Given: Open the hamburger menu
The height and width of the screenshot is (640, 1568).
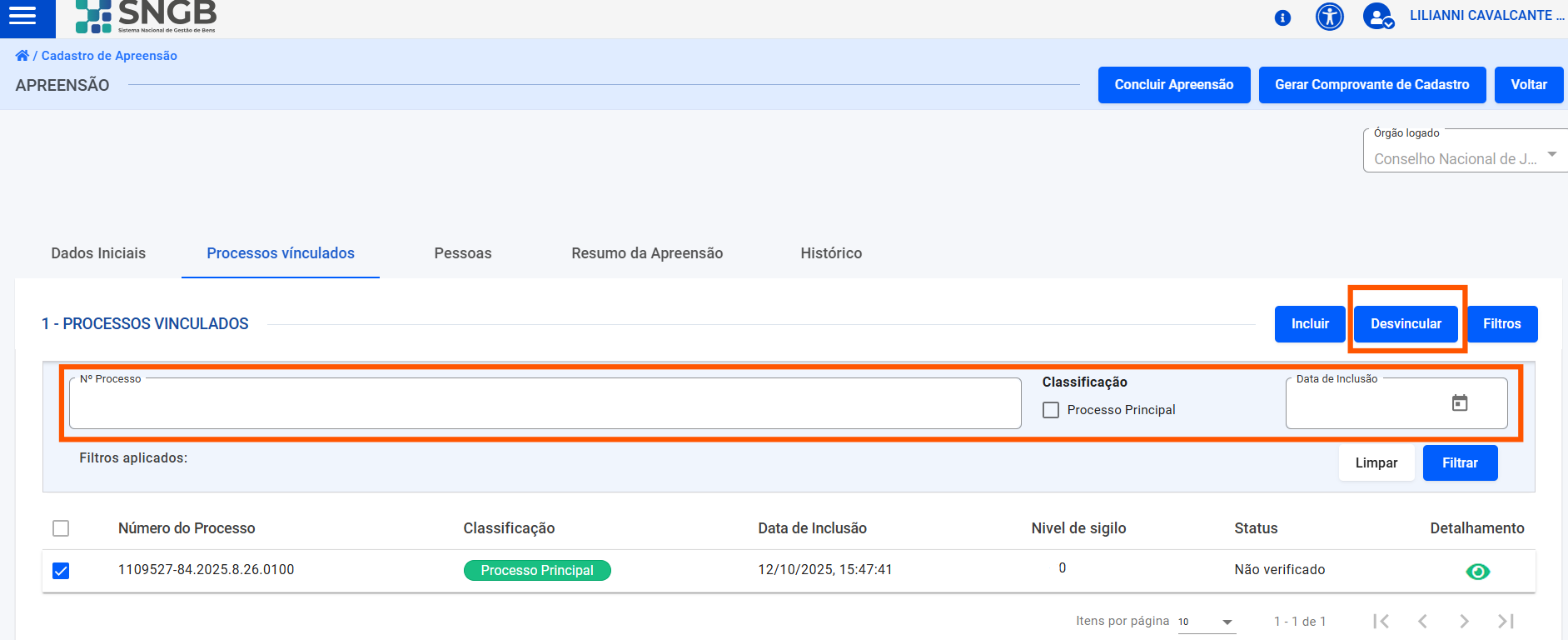Looking at the screenshot, I should pos(22,16).
